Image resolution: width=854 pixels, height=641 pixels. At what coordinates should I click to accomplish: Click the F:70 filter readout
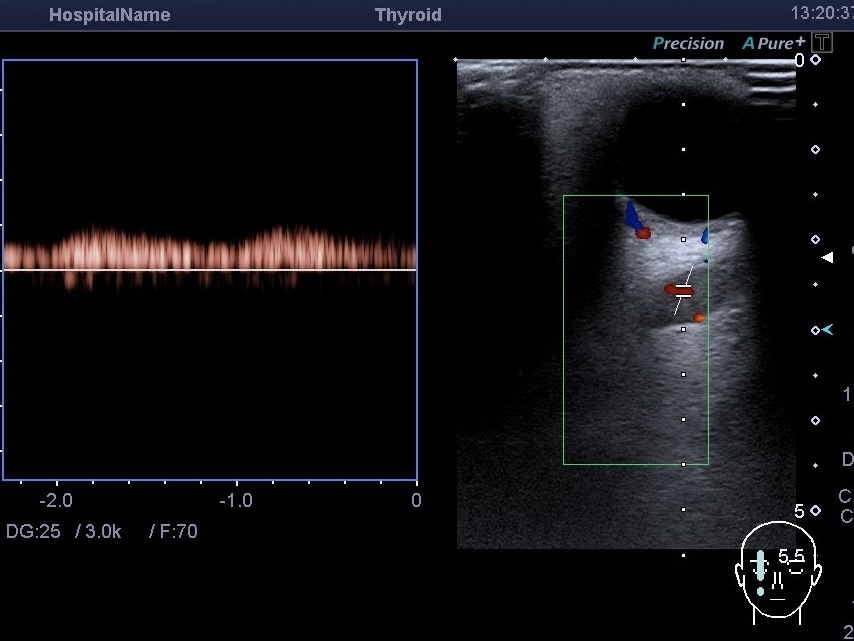pyautogui.click(x=178, y=532)
